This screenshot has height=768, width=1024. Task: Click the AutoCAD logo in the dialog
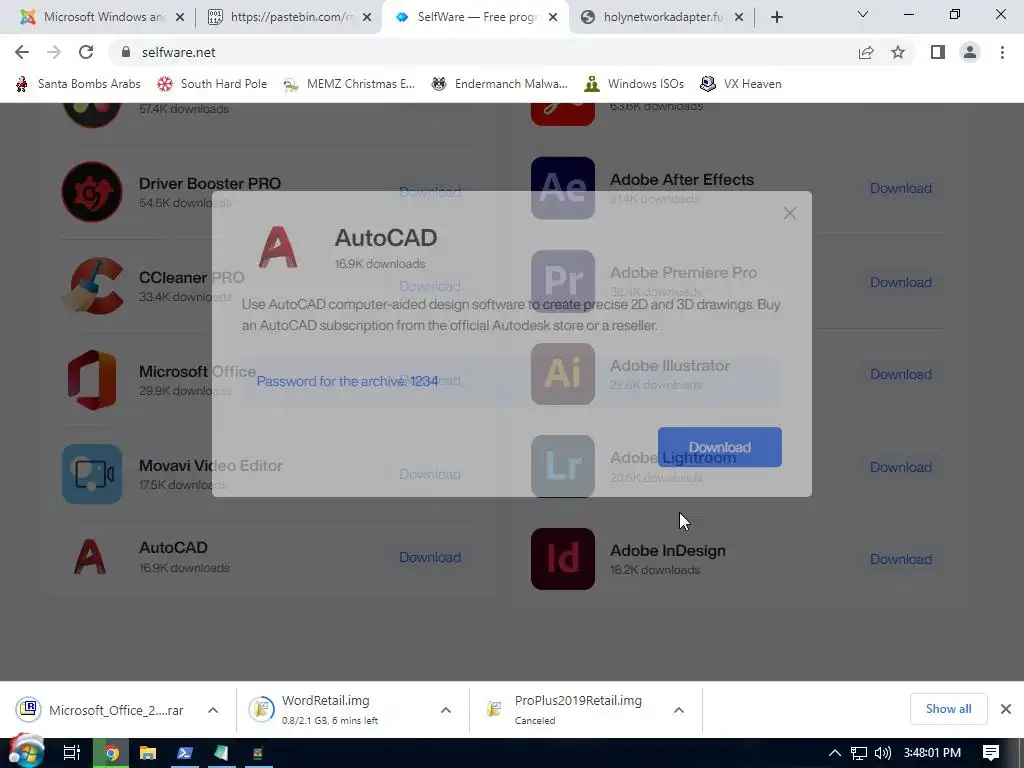pyautogui.click(x=278, y=247)
